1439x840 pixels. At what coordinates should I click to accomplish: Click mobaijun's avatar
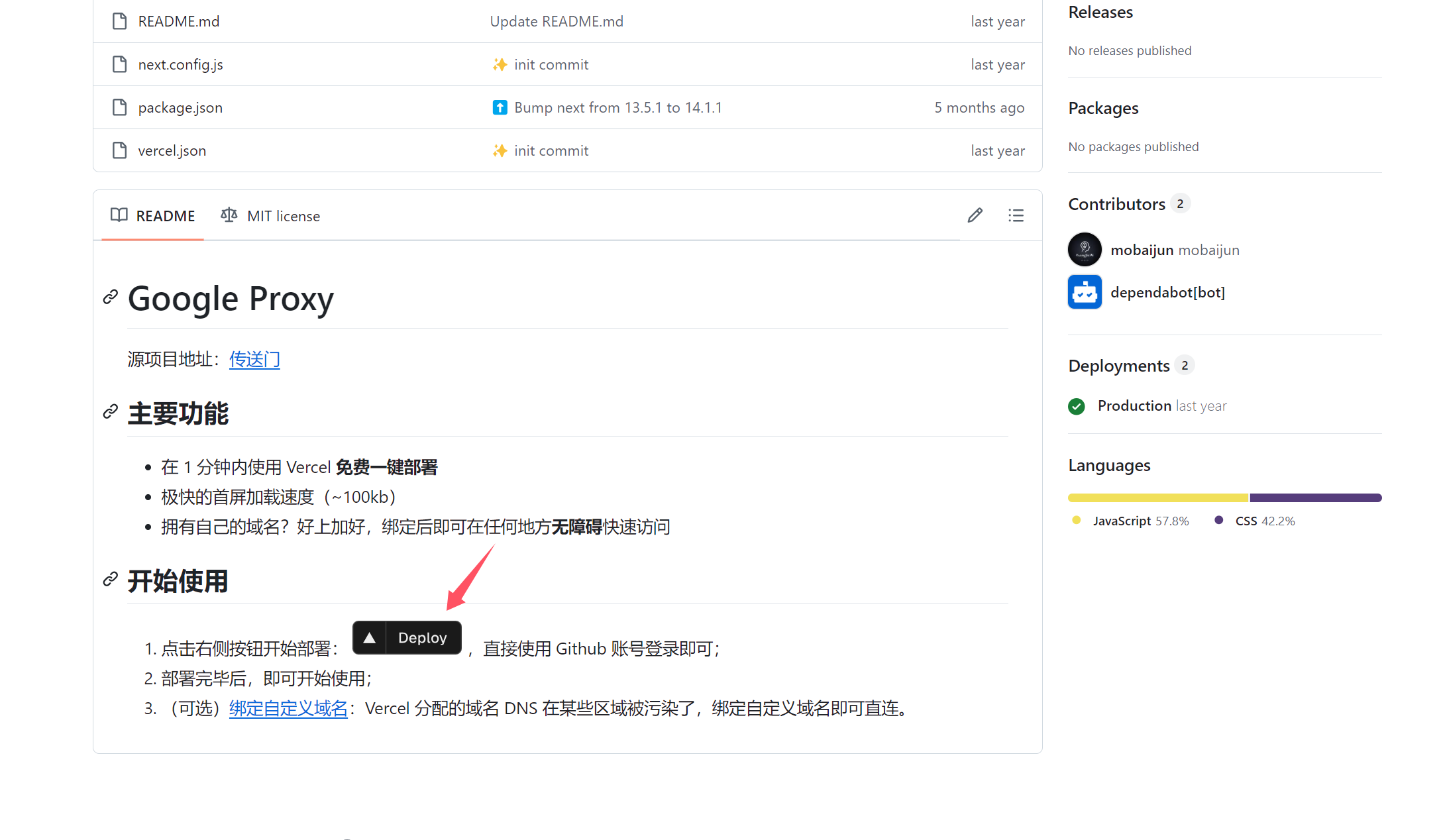point(1085,250)
